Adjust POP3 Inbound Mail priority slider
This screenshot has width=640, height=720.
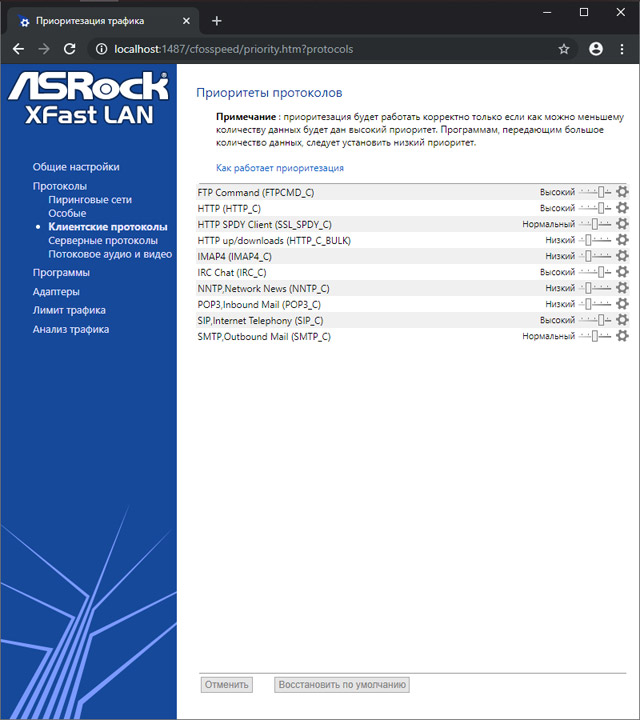[x=595, y=304]
